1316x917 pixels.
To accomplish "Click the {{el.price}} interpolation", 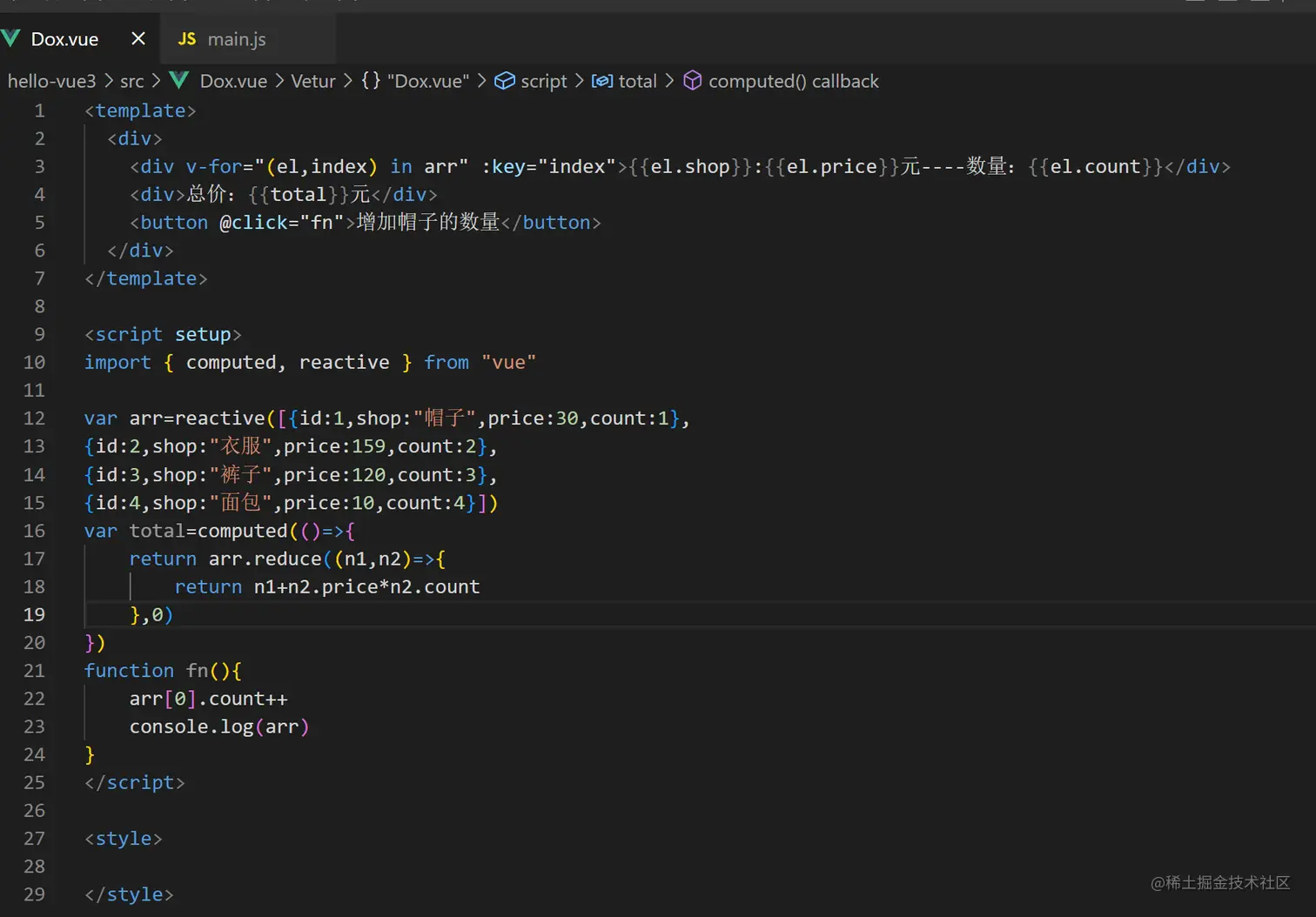I will coord(832,166).
